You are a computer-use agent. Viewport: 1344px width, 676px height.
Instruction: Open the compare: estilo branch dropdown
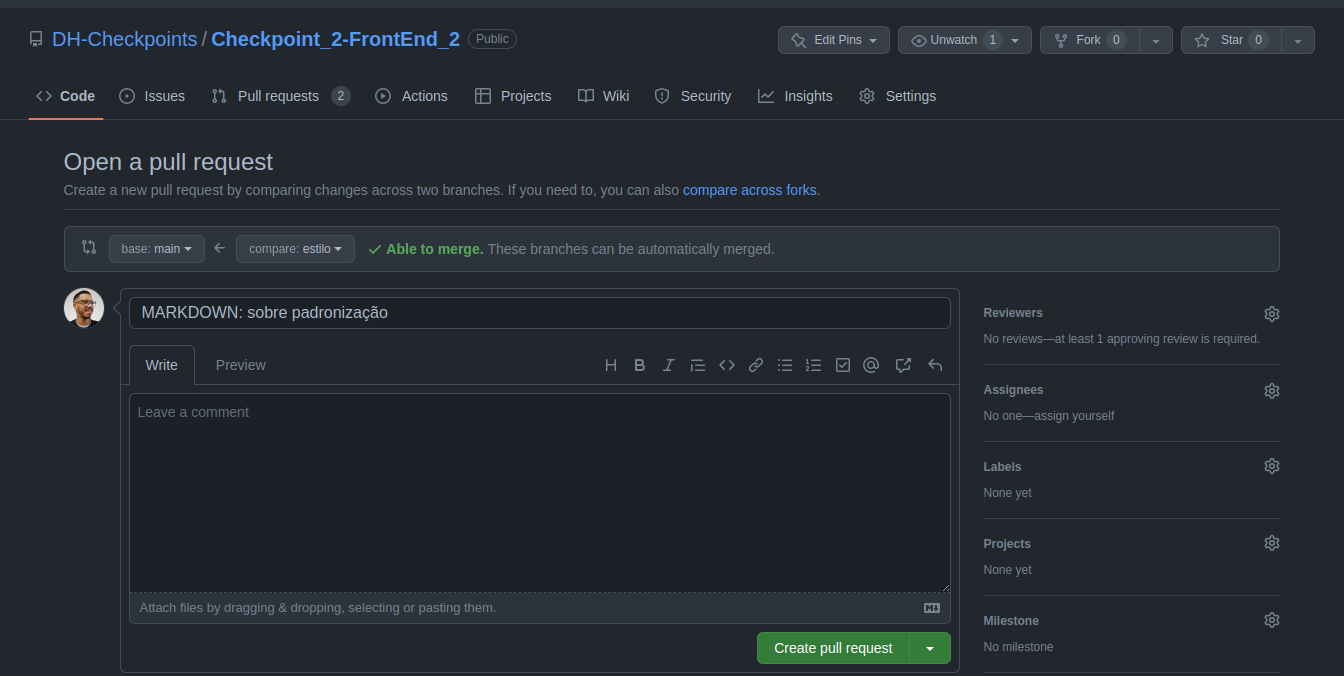point(295,249)
